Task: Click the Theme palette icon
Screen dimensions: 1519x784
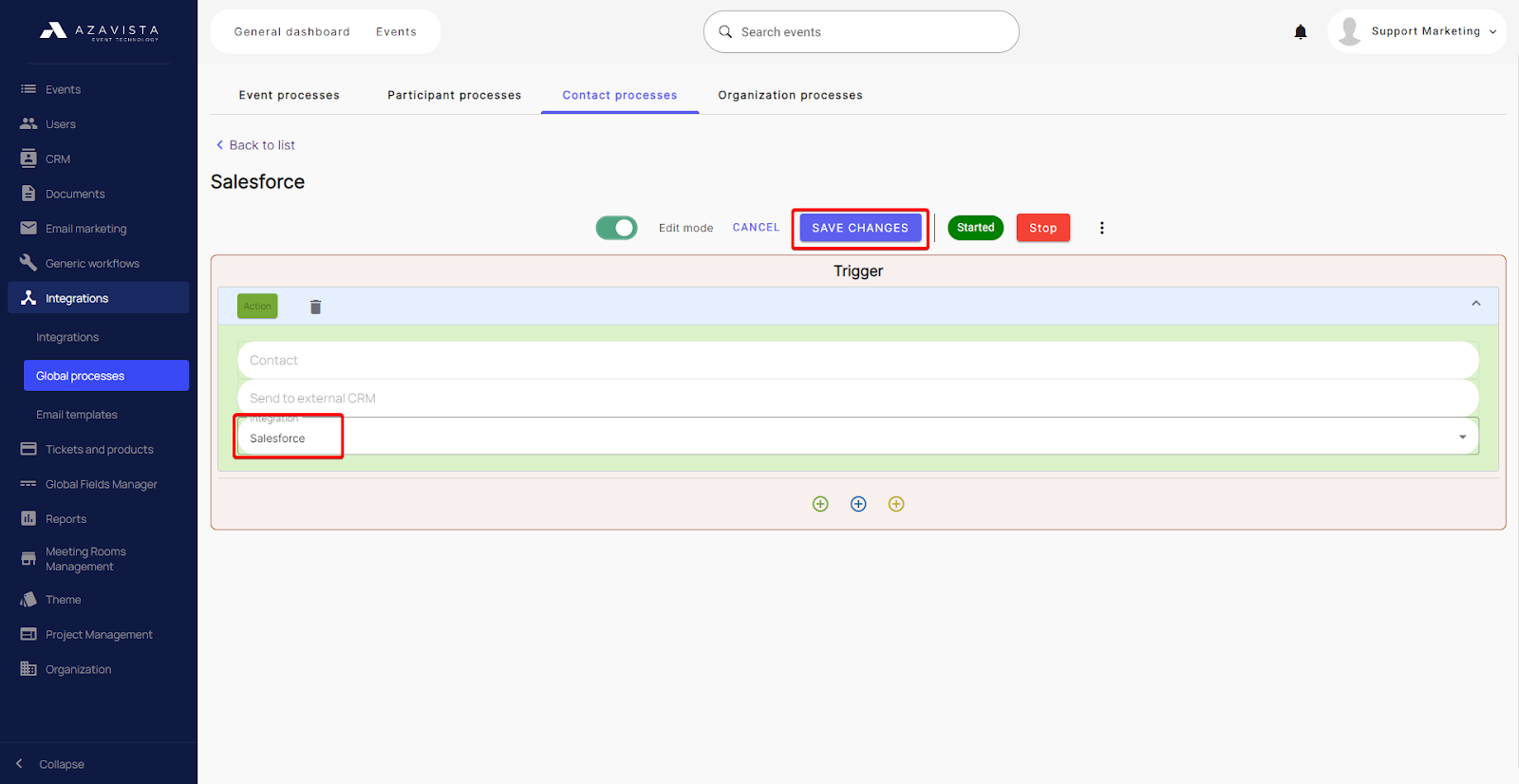Action: [x=28, y=600]
